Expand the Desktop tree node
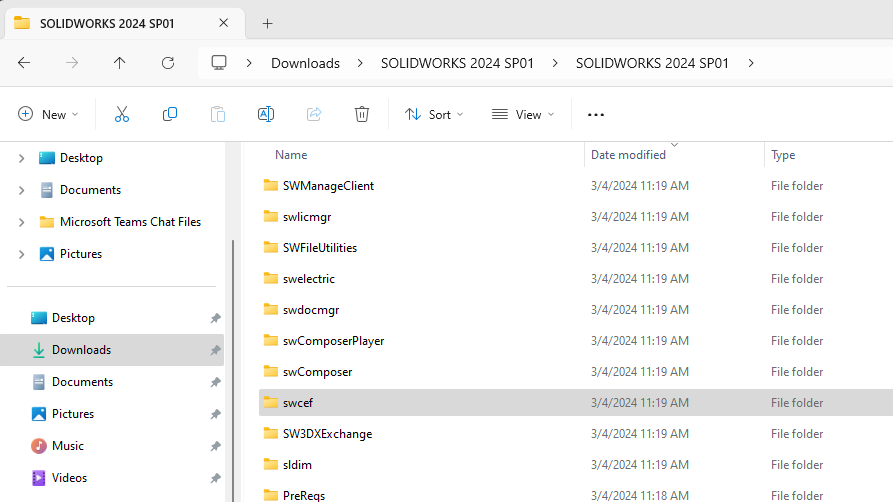 click(x=22, y=158)
